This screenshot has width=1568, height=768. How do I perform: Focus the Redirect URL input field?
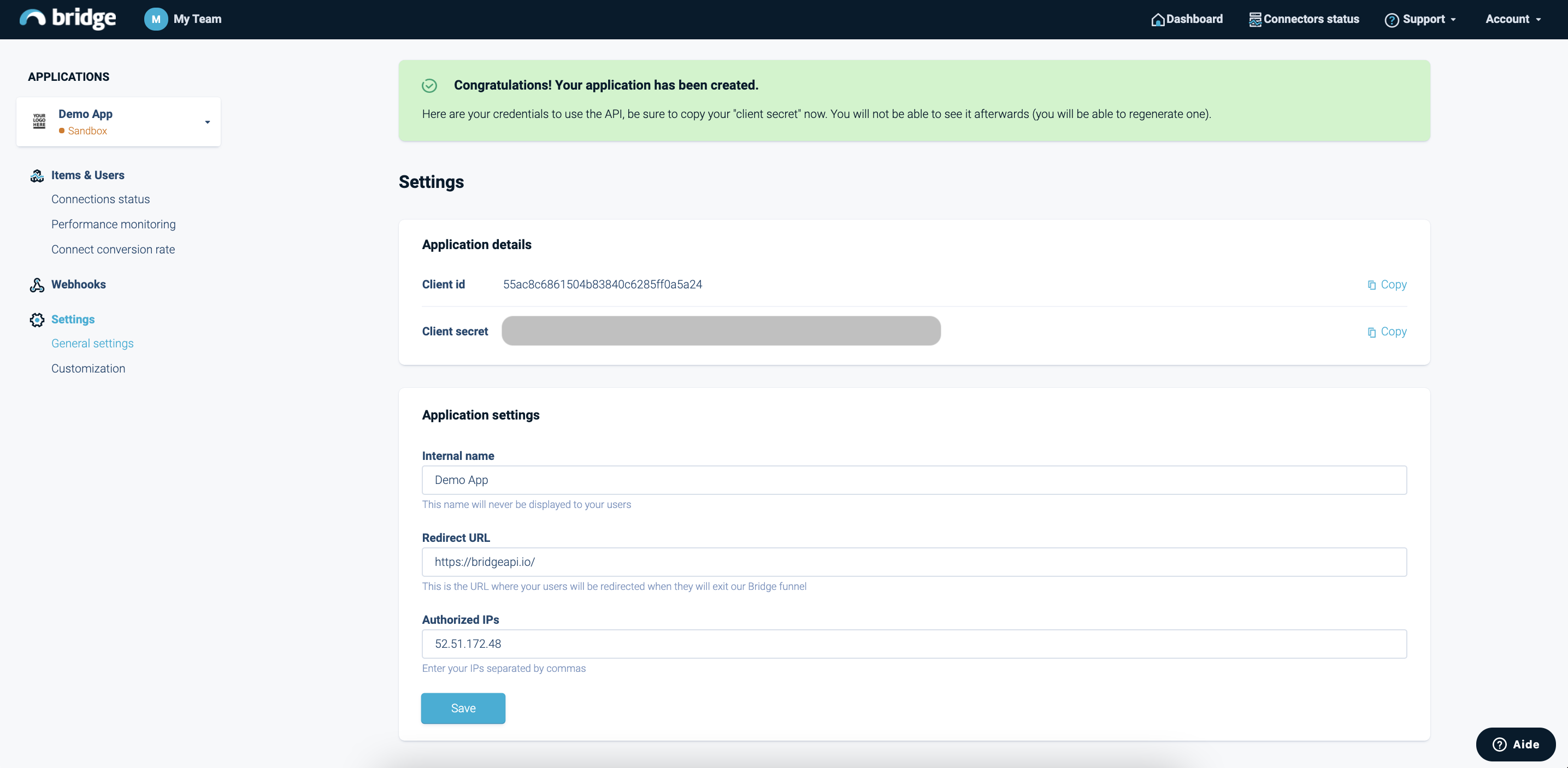point(913,562)
